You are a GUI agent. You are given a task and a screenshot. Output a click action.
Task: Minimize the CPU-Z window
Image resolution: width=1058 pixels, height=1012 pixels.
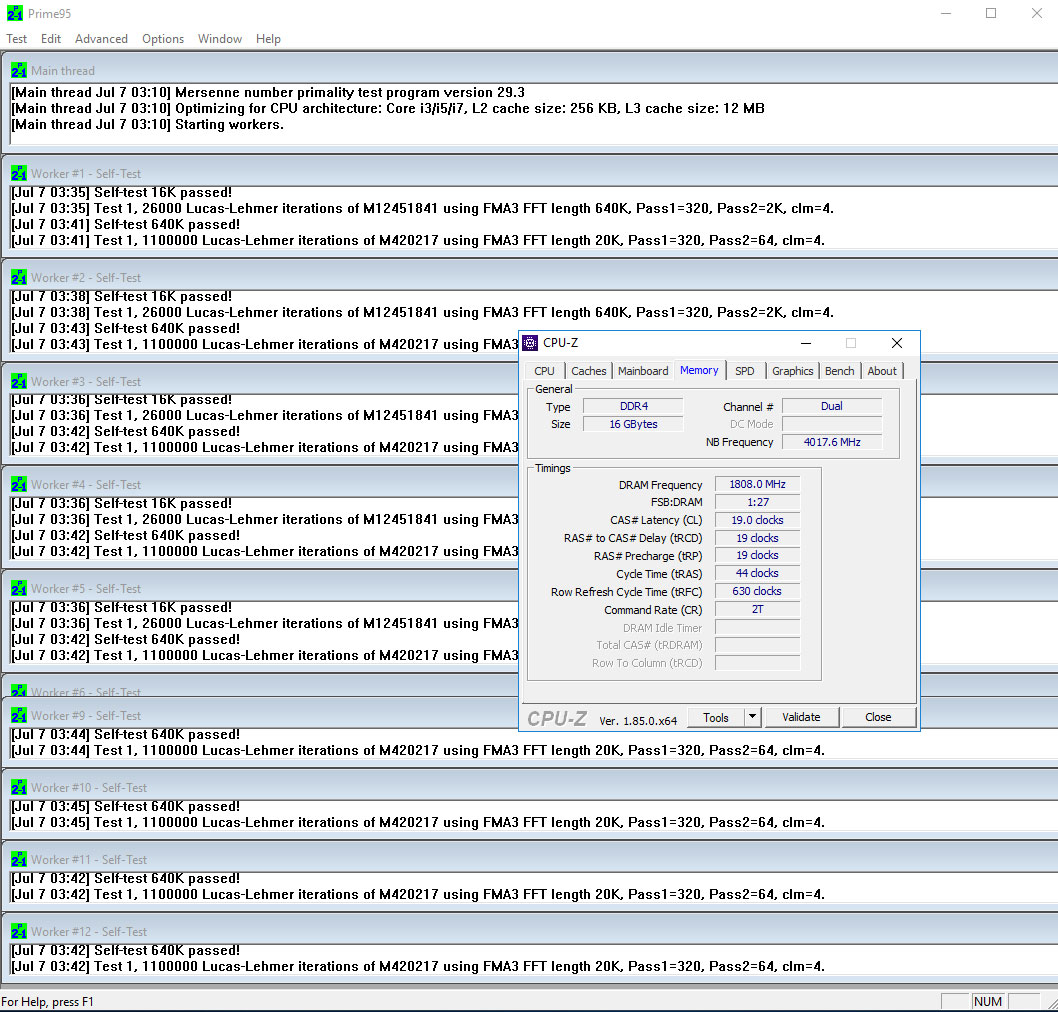[x=806, y=343]
